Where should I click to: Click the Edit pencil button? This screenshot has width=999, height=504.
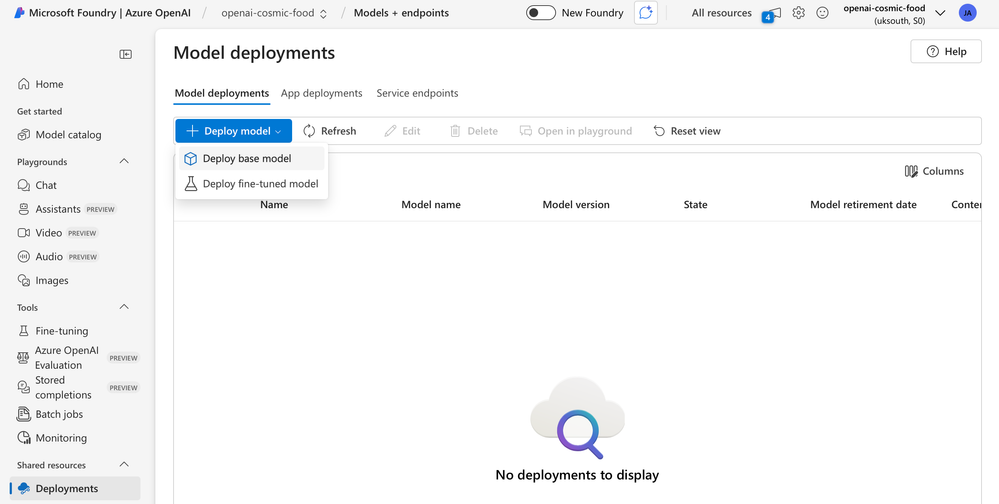click(402, 131)
